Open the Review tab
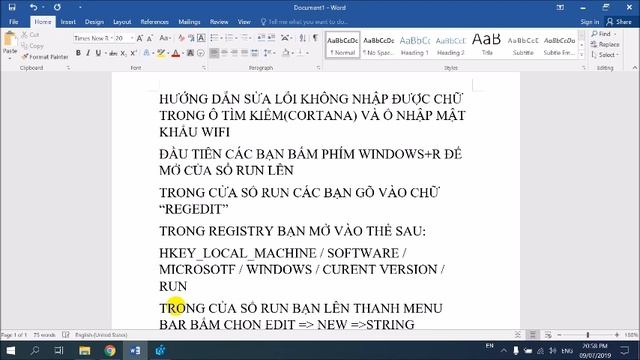 coord(219,22)
